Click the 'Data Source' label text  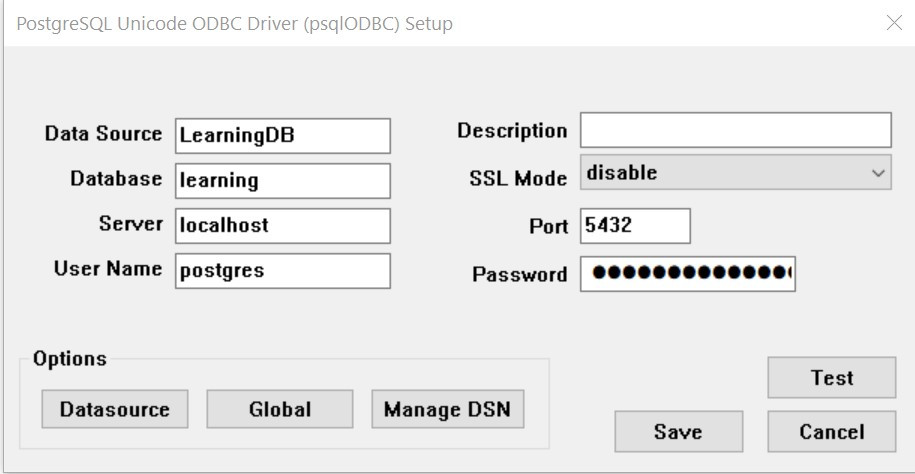click(x=103, y=134)
